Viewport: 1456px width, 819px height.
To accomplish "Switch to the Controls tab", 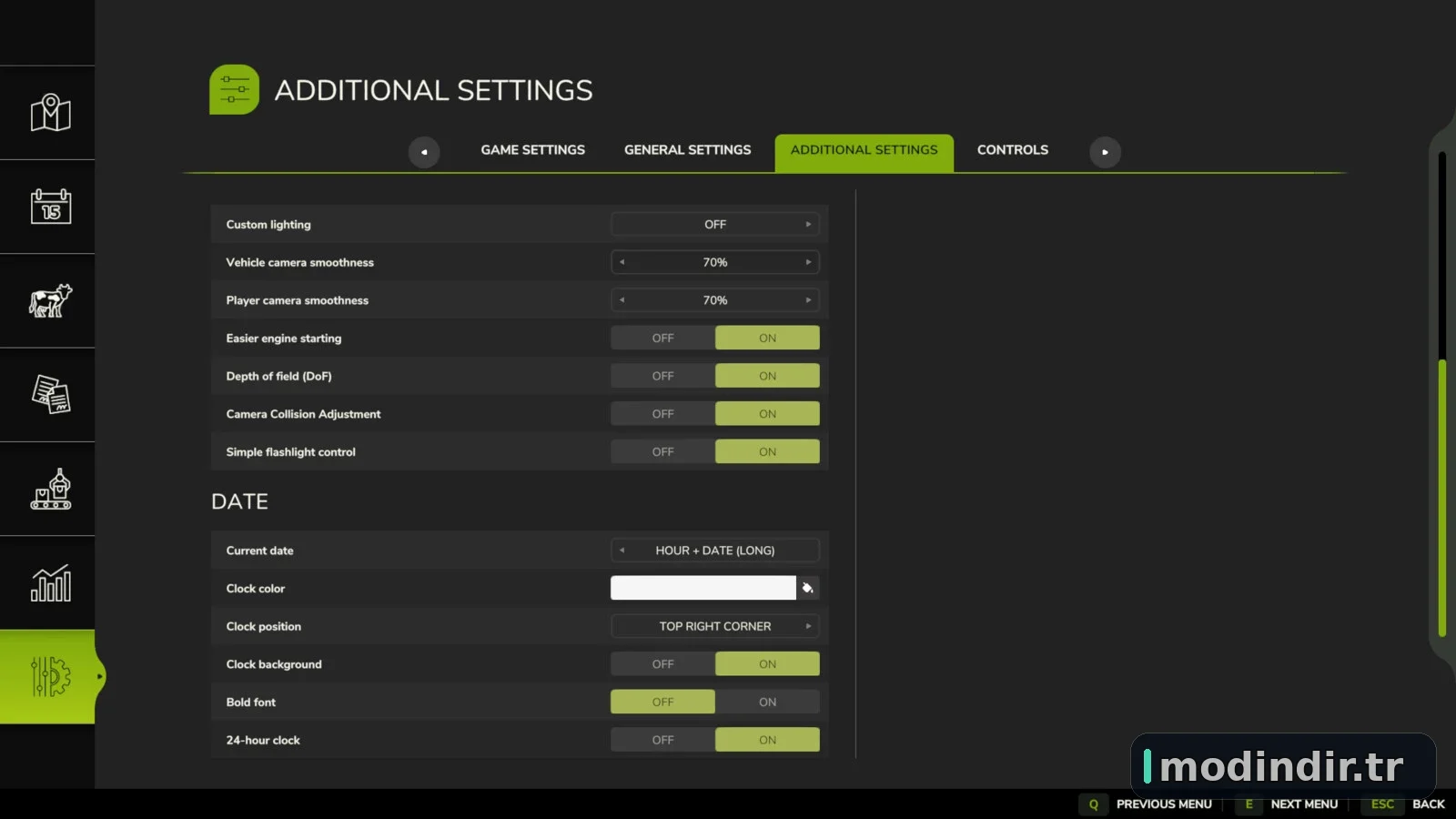I will point(1013,150).
